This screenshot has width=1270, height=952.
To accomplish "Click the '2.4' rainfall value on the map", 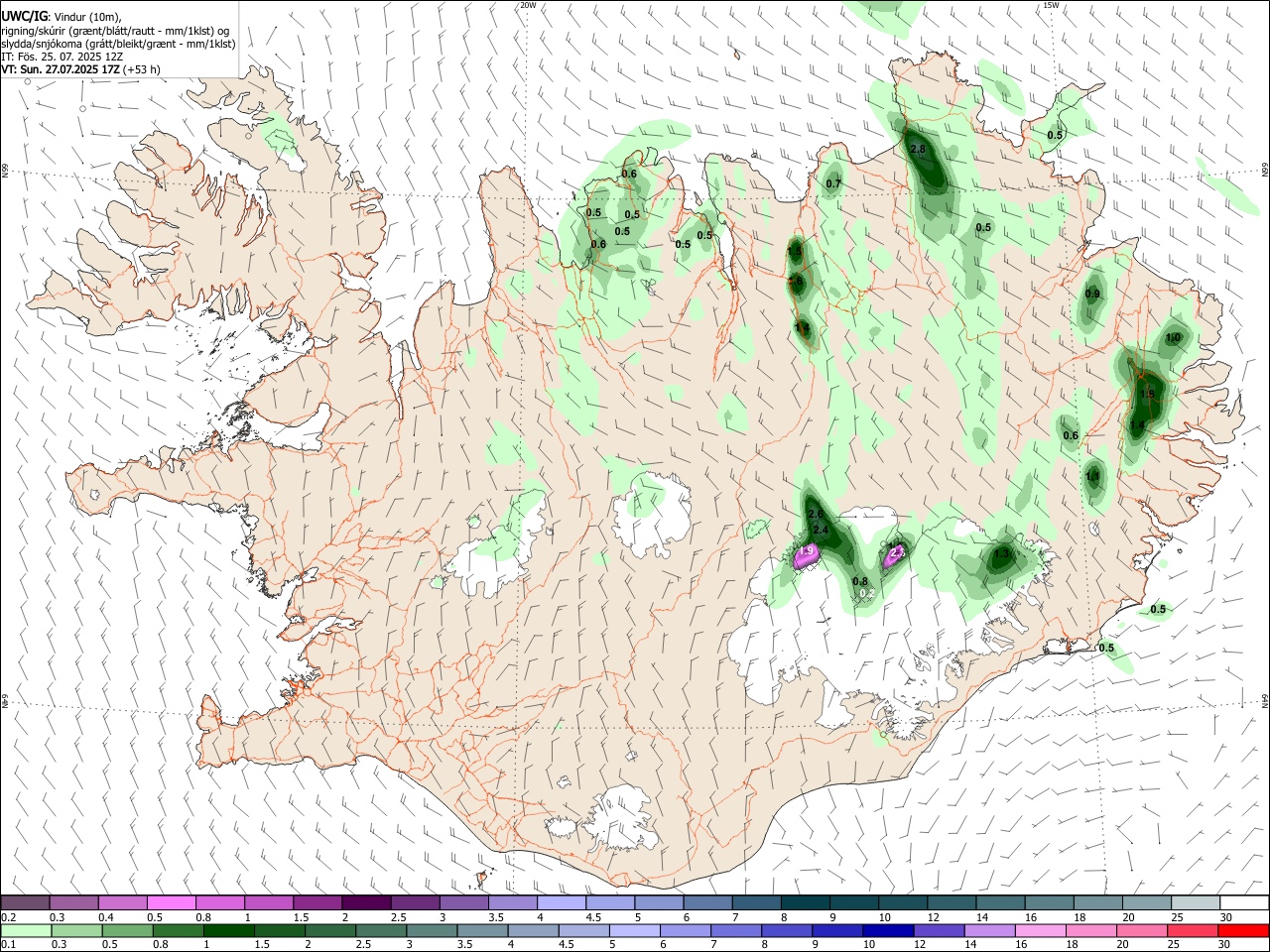I will 821,531.
